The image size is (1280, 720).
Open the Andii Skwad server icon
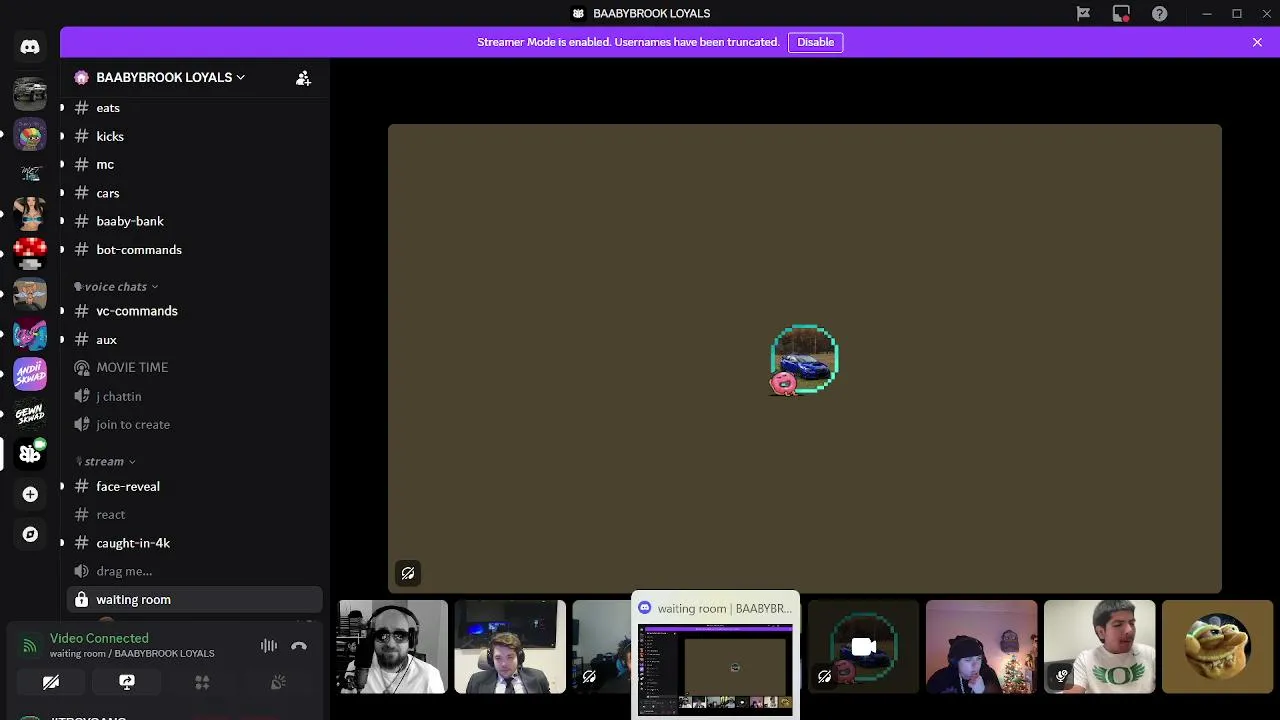pos(30,373)
